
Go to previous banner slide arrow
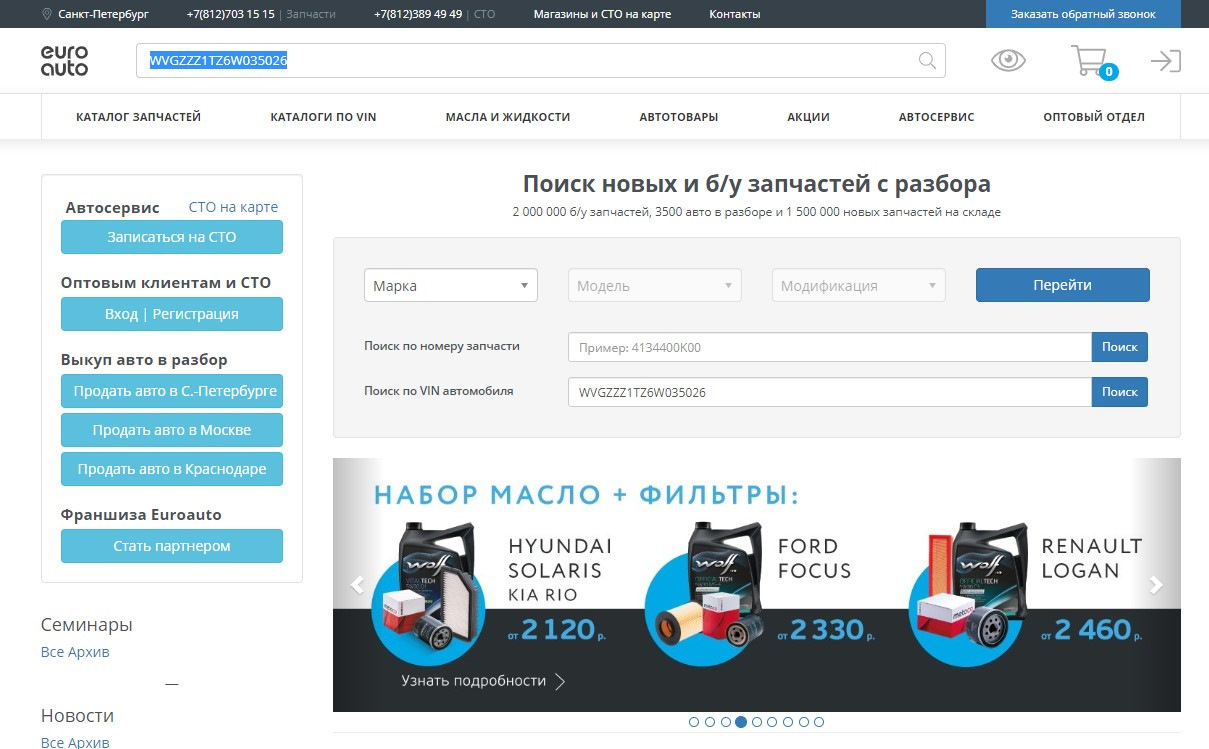(357, 585)
